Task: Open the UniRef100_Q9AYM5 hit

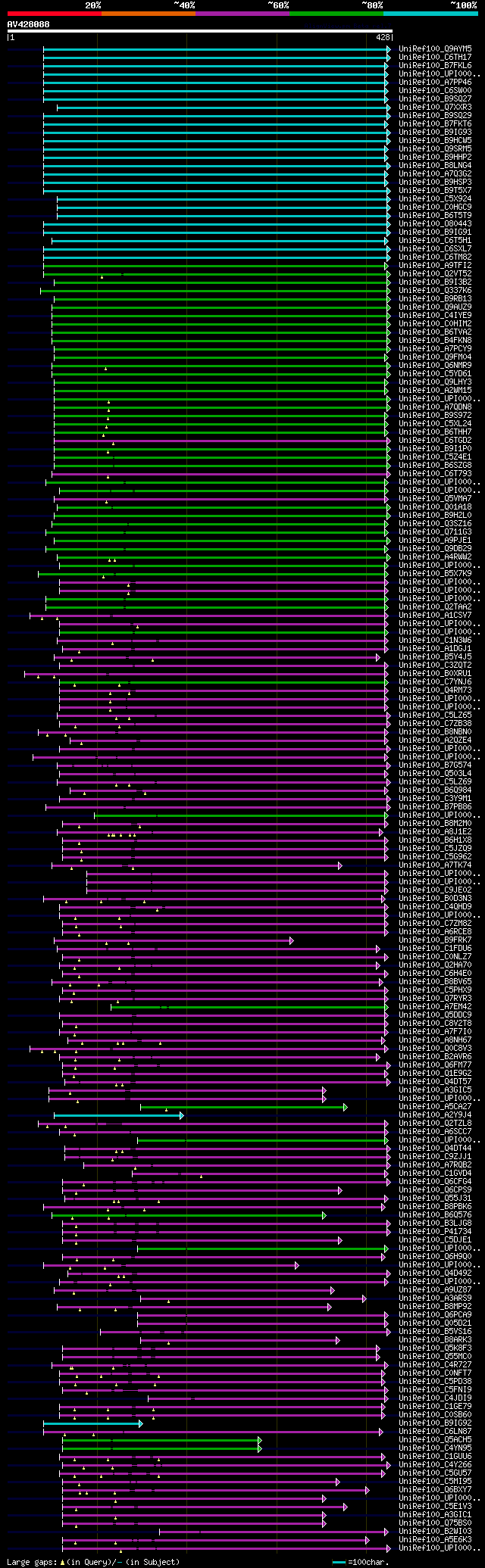Action: [x=435, y=48]
